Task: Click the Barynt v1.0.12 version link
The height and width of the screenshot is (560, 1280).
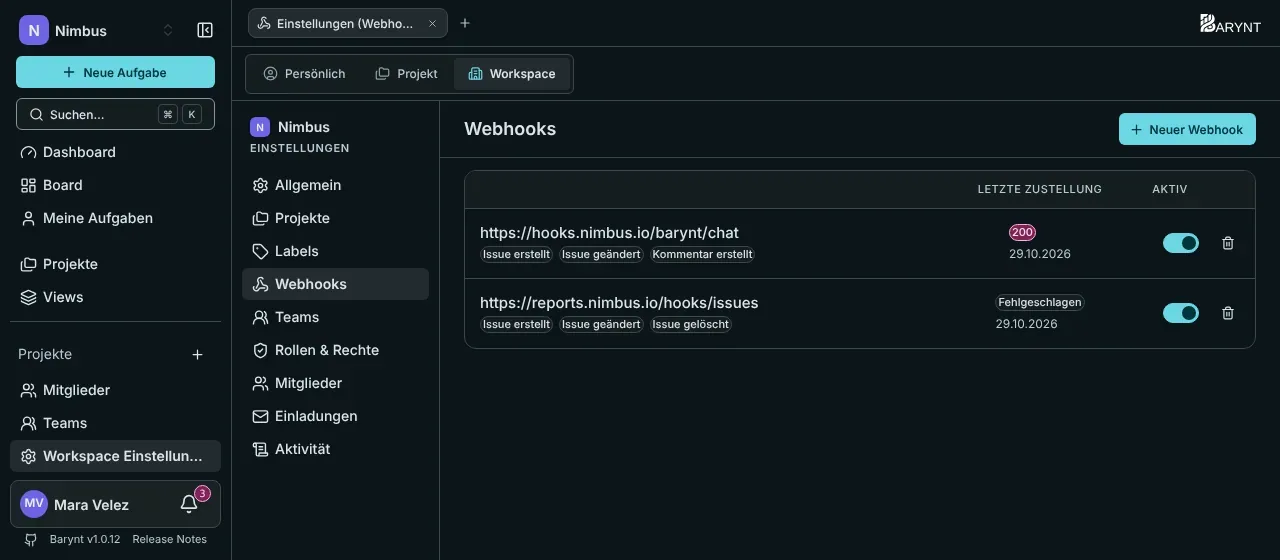Action: [x=85, y=539]
